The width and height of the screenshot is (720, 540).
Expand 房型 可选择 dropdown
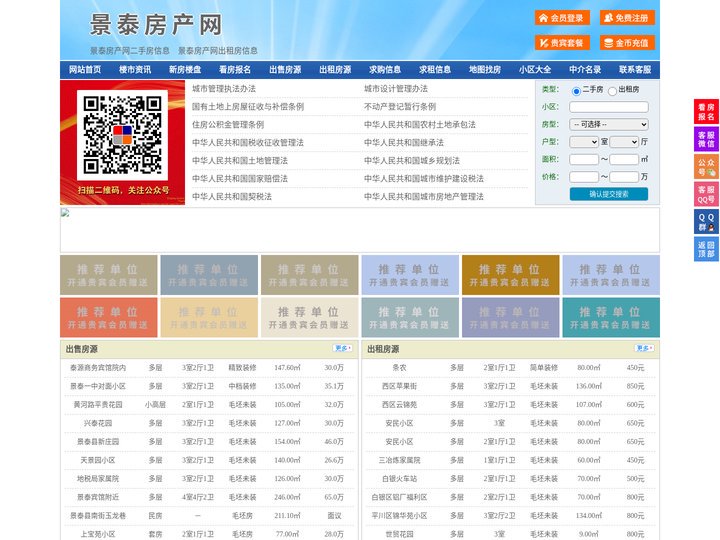pos(609,124)
